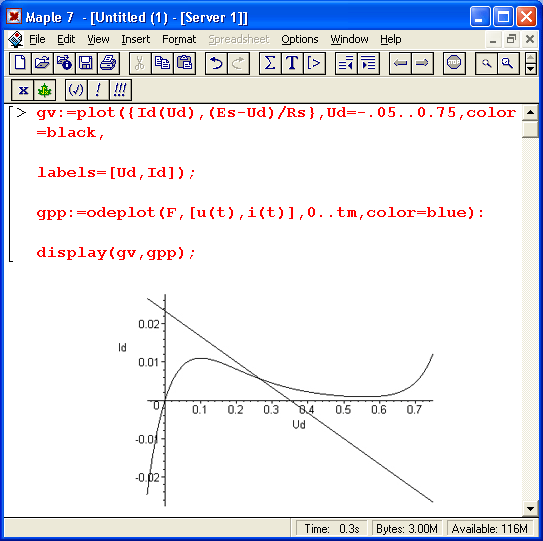Expand toolbar with the down stepper arrow

531,69
